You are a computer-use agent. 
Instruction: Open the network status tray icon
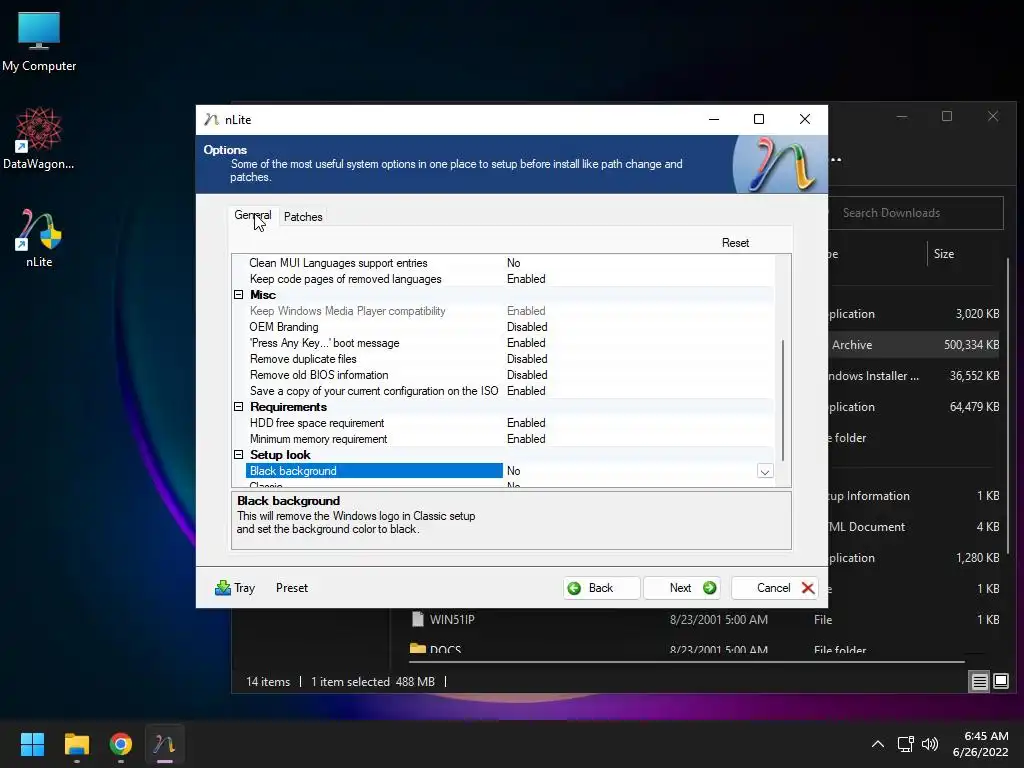pos(905,744)
